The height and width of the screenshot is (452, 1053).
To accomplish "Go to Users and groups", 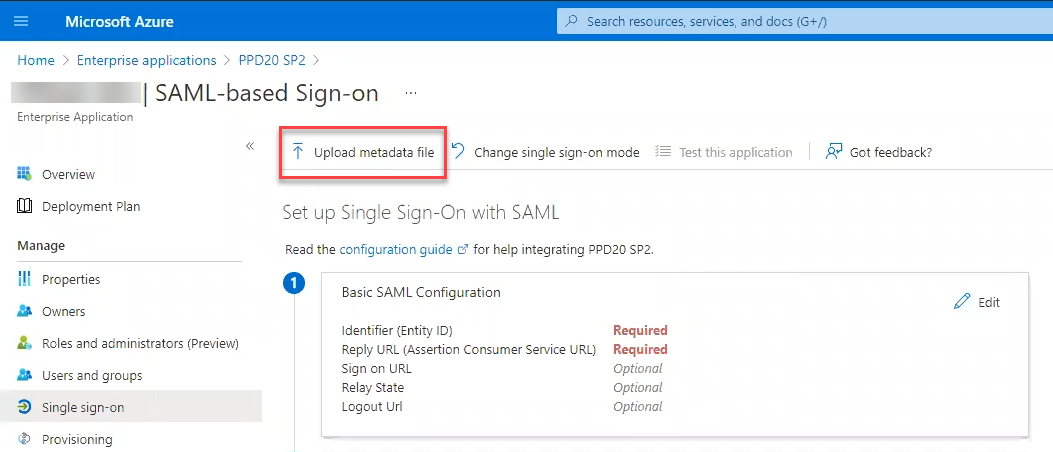I will (x=92, y=375).
